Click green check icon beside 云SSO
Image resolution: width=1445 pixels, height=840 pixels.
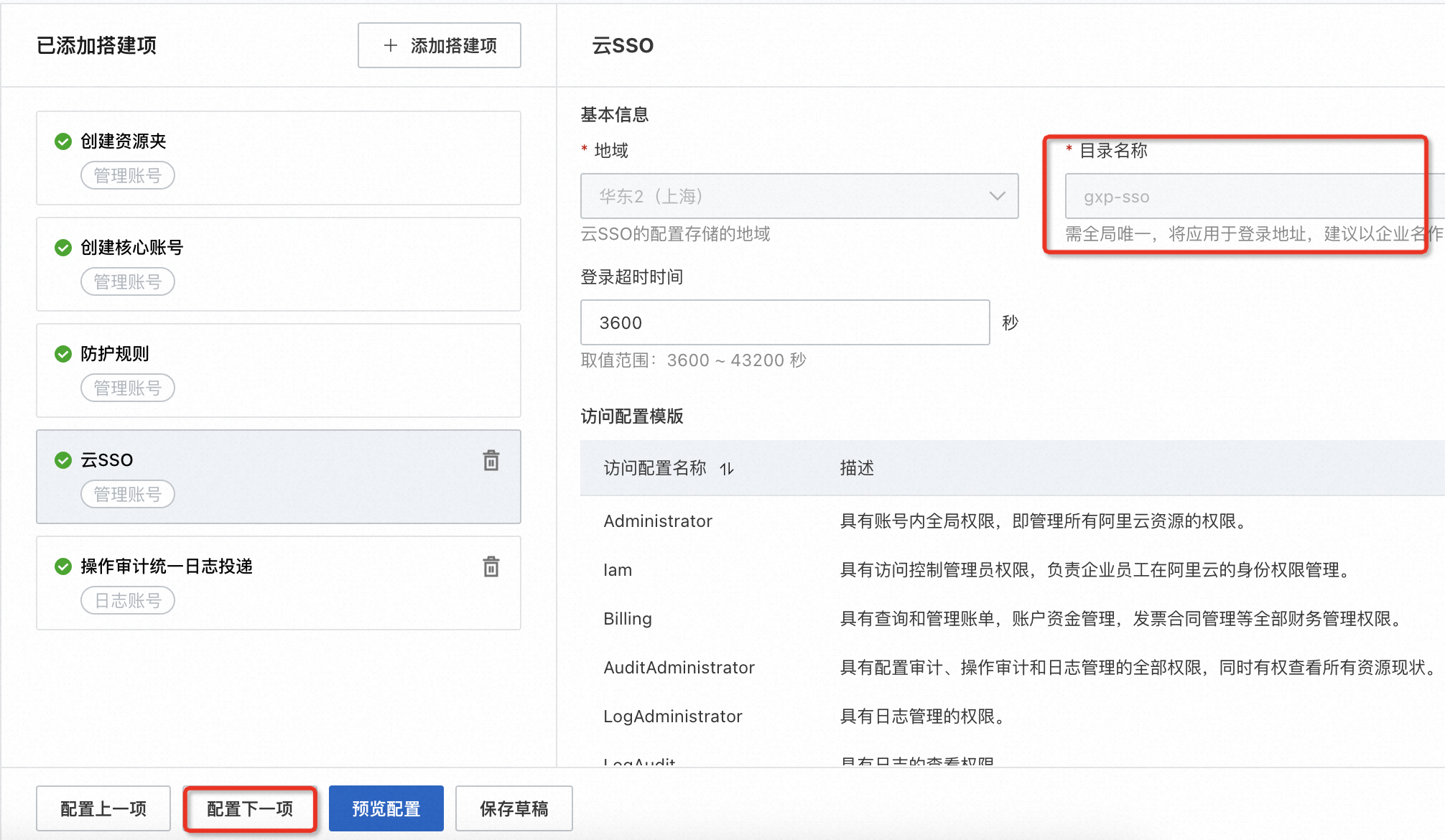point(63,460)
